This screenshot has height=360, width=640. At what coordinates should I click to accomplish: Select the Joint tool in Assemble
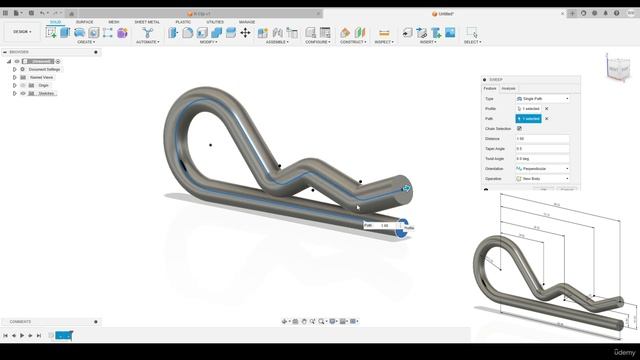point(278,33)
